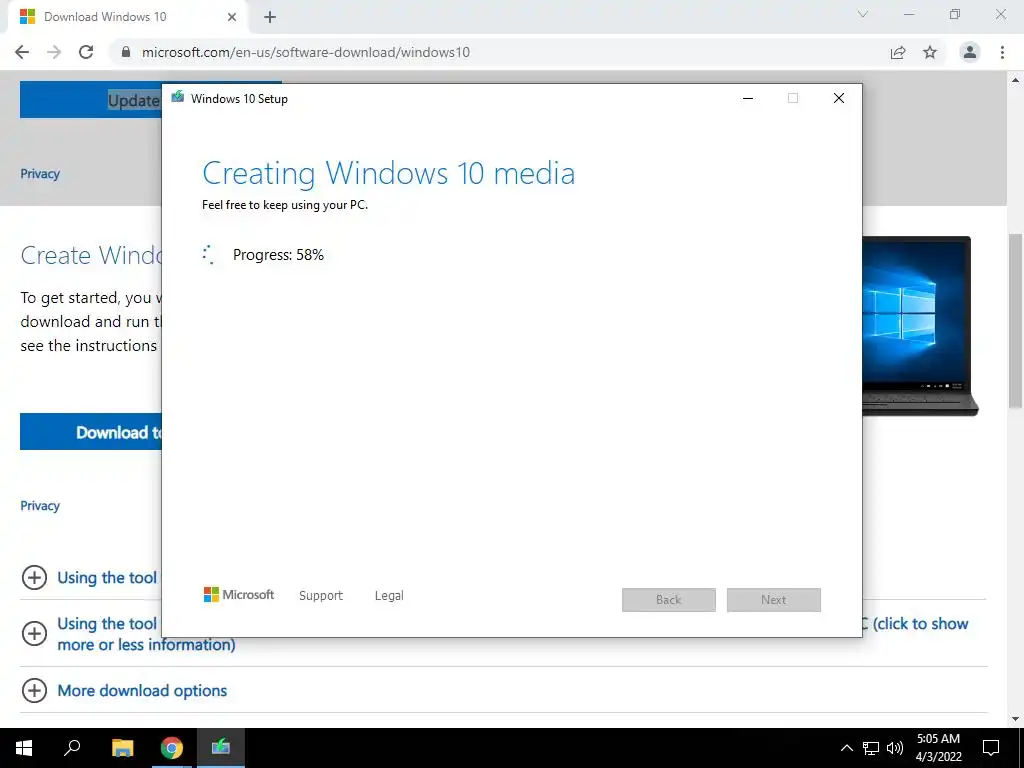Viewport: 1024px width, 768px height.
Task: Click the progress spinner indicator
Action: pos(208,255)
